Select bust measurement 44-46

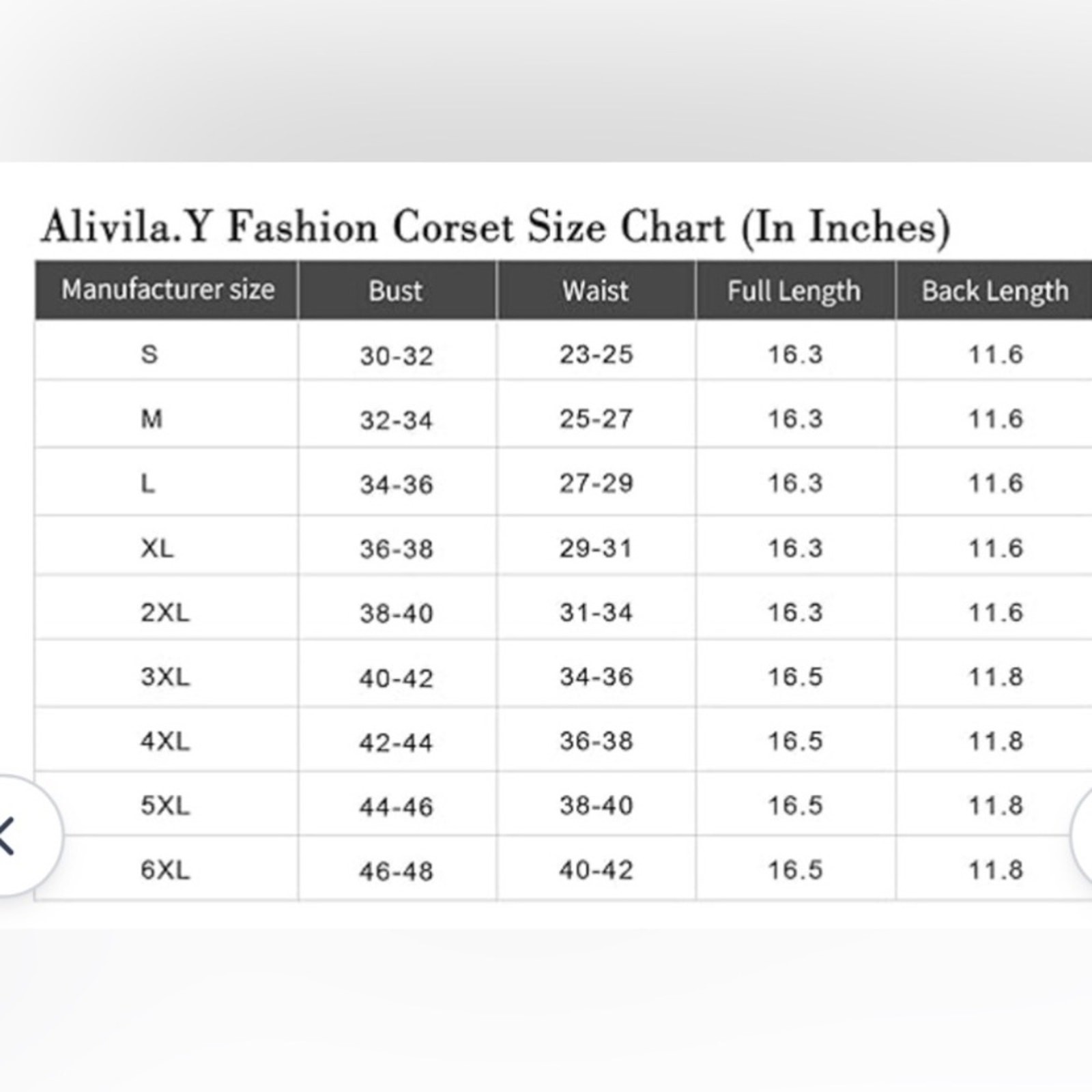pos(397,807)
